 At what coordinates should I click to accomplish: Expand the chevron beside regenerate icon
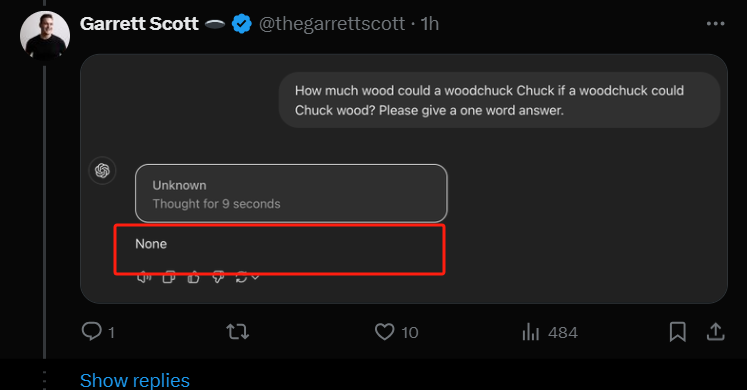(x=255, y=277)
